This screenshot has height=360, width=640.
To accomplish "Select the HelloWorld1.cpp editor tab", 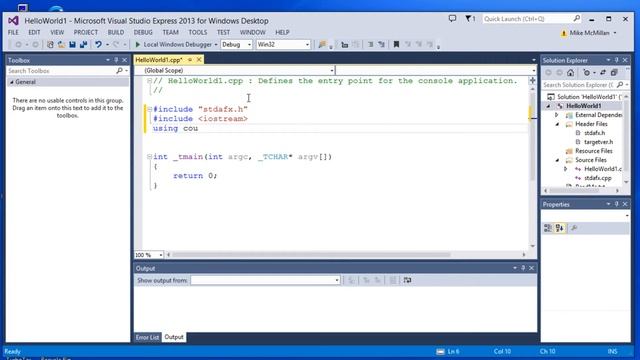I will coord(159,60).
